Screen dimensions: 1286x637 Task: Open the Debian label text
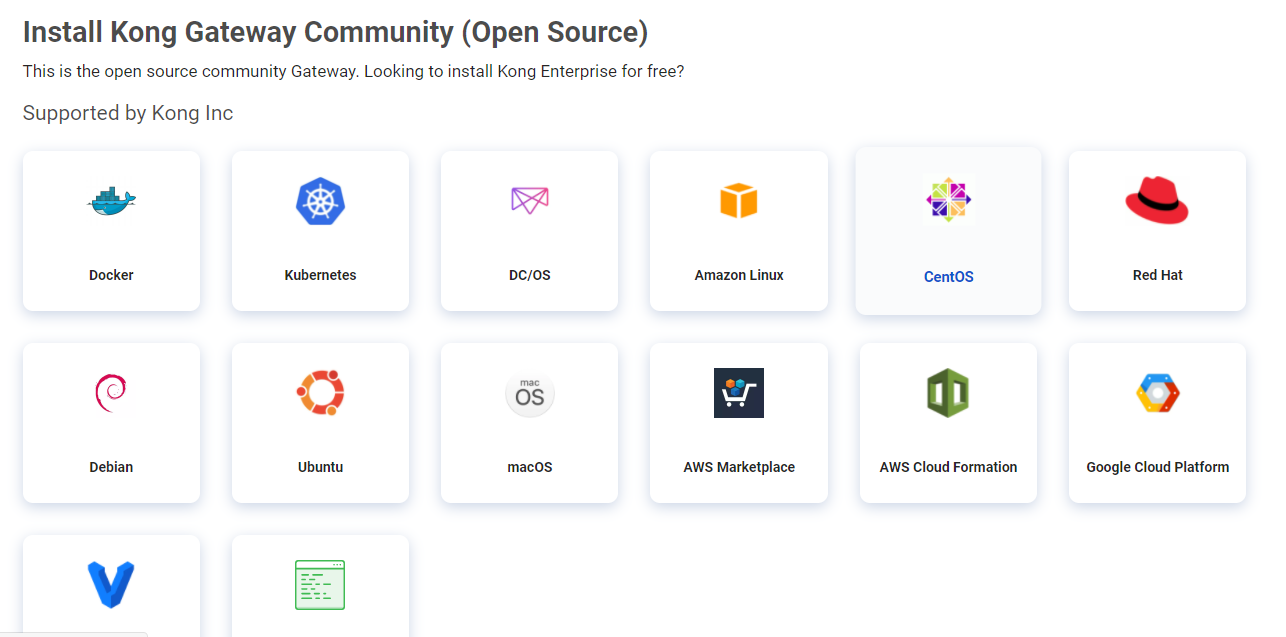111,467
